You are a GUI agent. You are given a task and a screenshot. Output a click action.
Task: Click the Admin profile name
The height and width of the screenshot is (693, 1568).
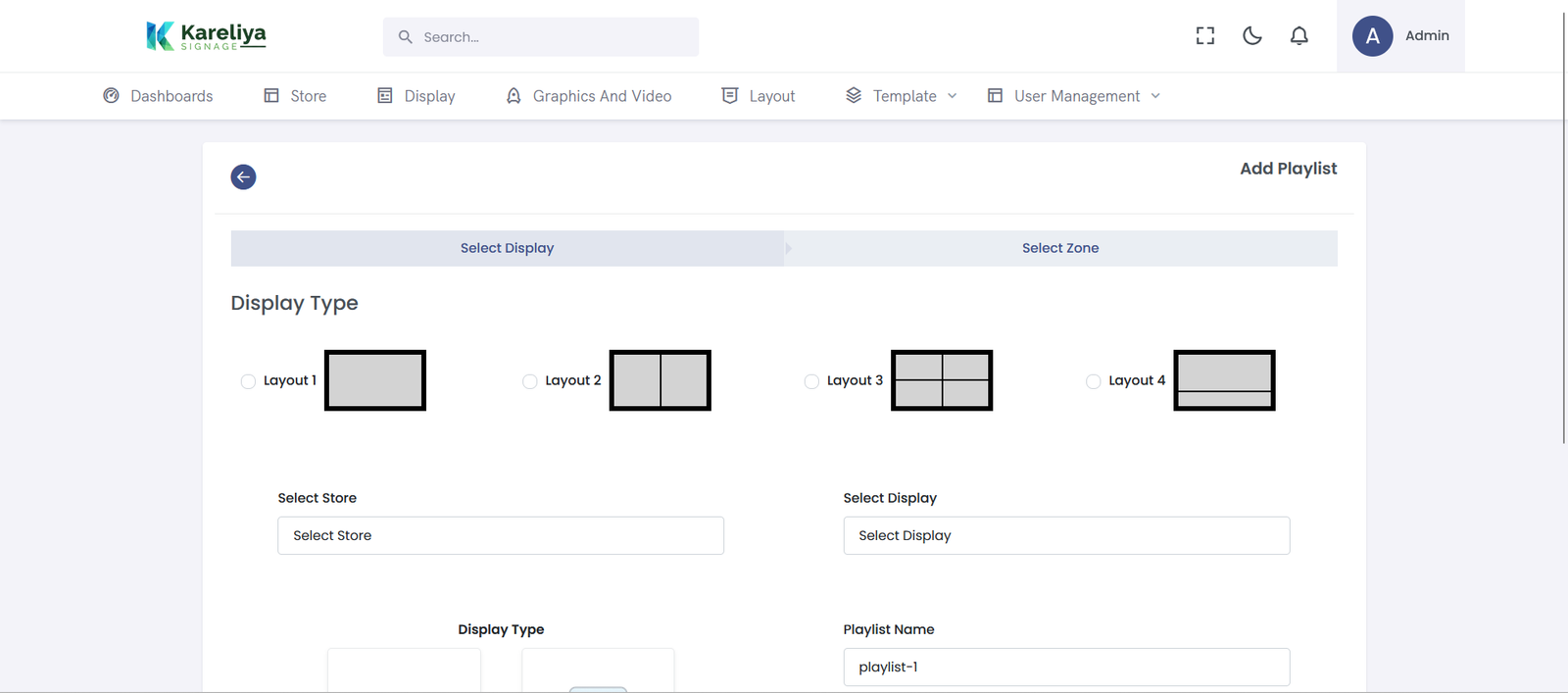pyautogui.click(x=1427, y=35)
